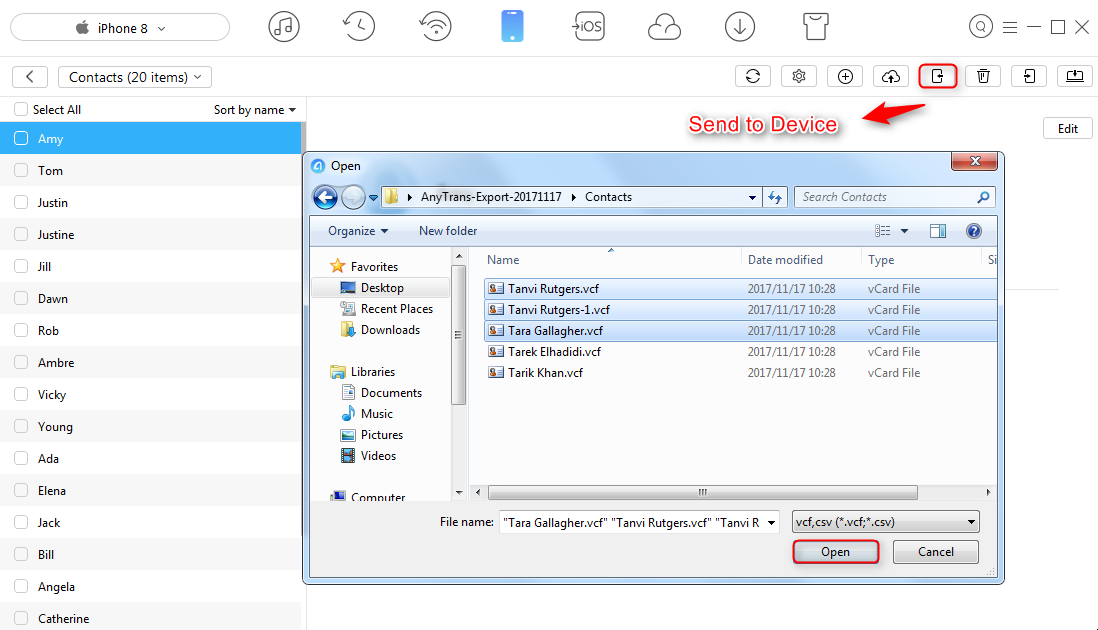Click the Edit button
The height and width of the screenshot is (630, 1098).
pyautogui.click(x=1068, y=129)
